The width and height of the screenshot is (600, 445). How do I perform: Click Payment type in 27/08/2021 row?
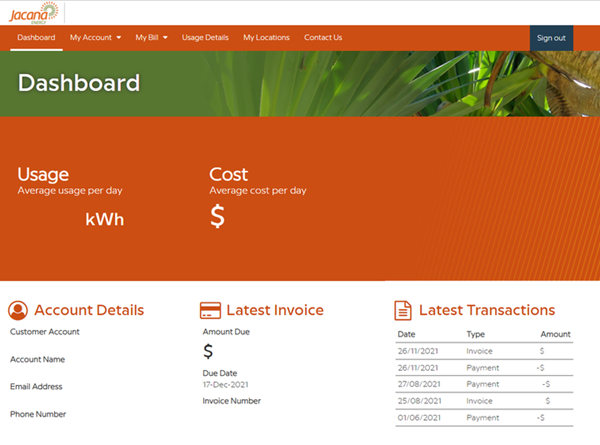483,384
